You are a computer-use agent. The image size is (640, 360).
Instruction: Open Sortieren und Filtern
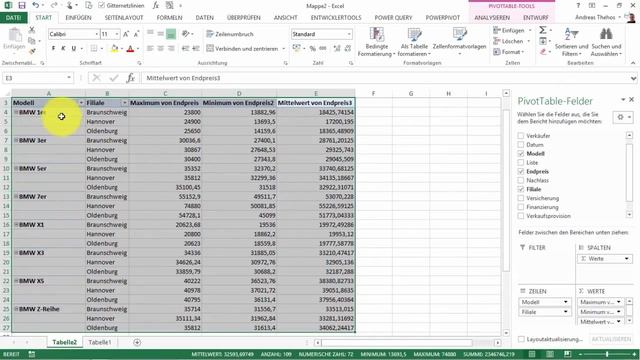point(571,42)
